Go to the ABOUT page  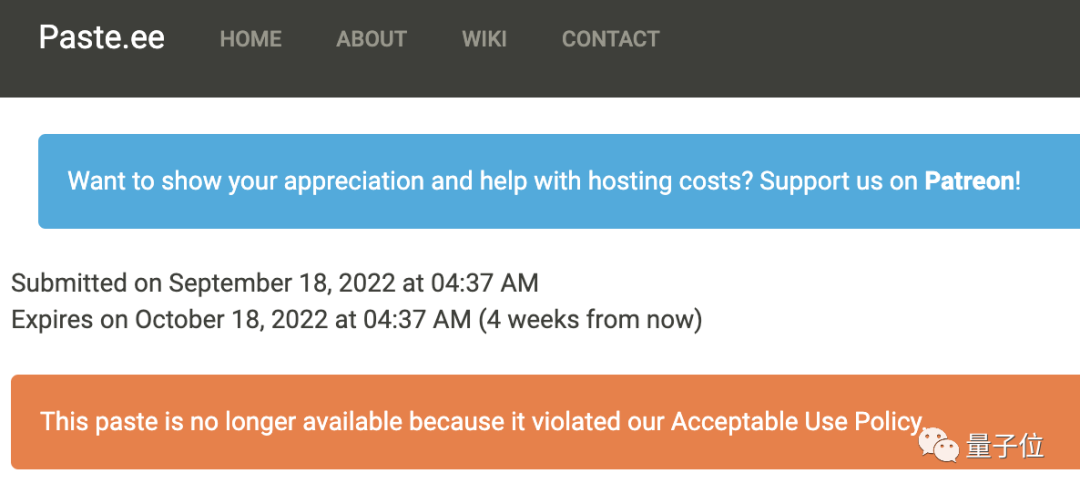tap(372, 39)
